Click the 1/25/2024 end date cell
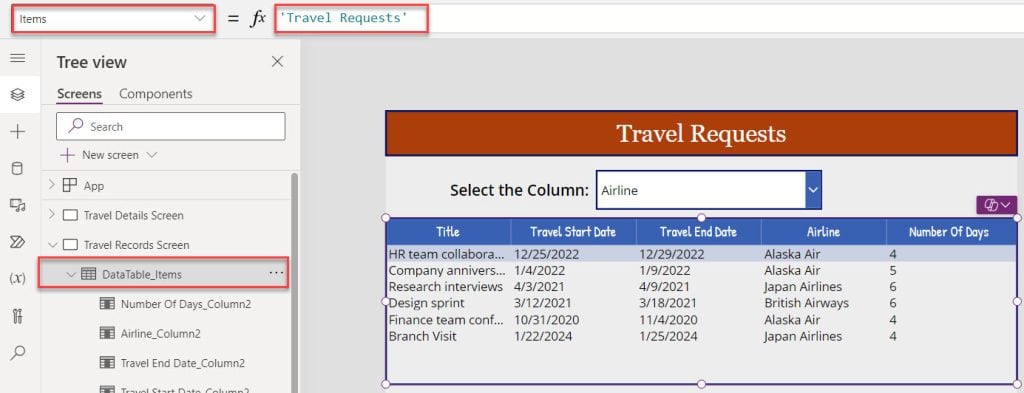 coord(668,336)
